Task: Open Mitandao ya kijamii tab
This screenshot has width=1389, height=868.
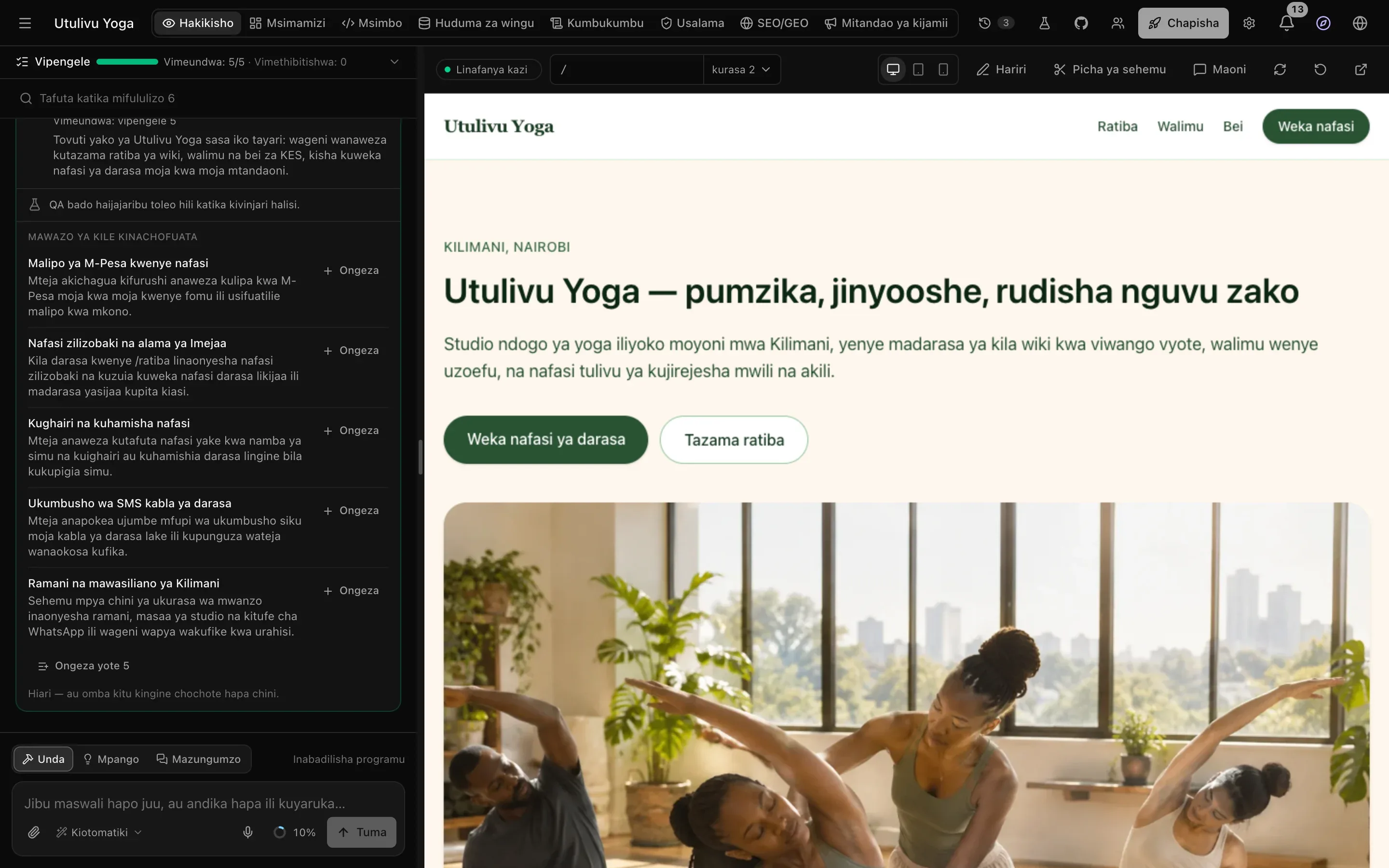Action: [886, 23]
